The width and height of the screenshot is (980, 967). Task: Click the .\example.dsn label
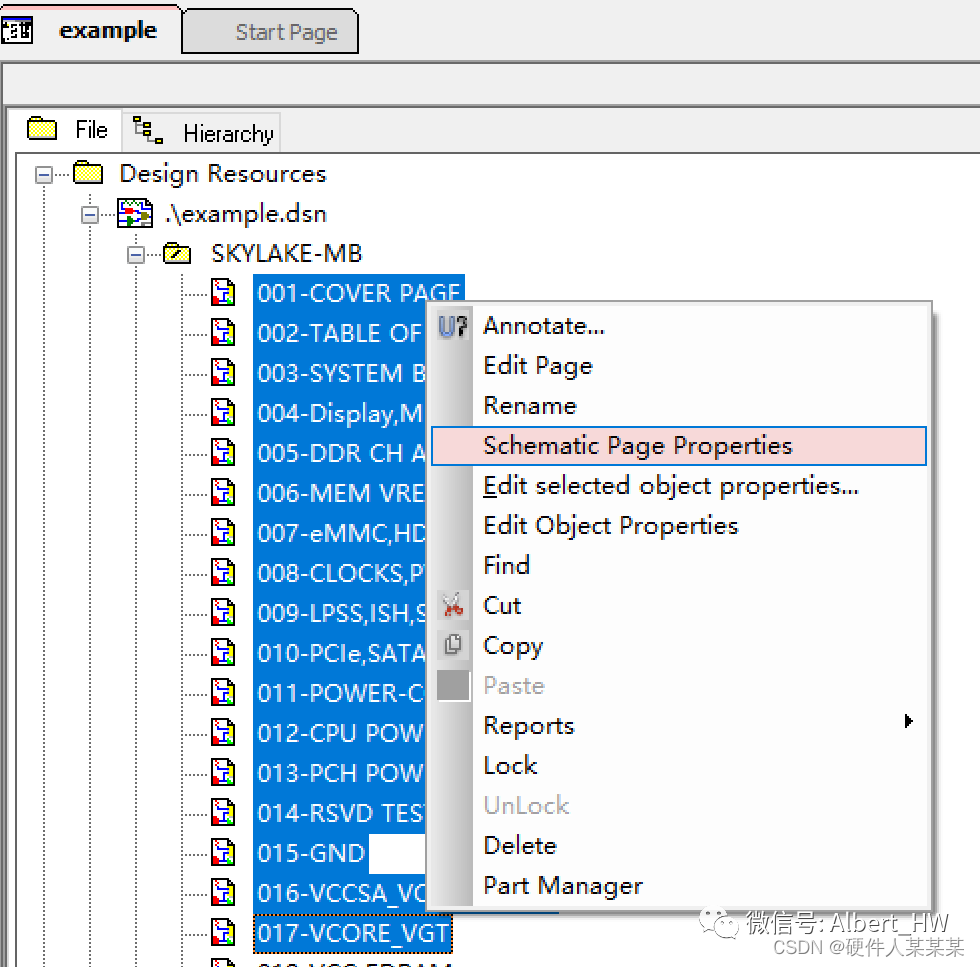[x=246, y=214]
